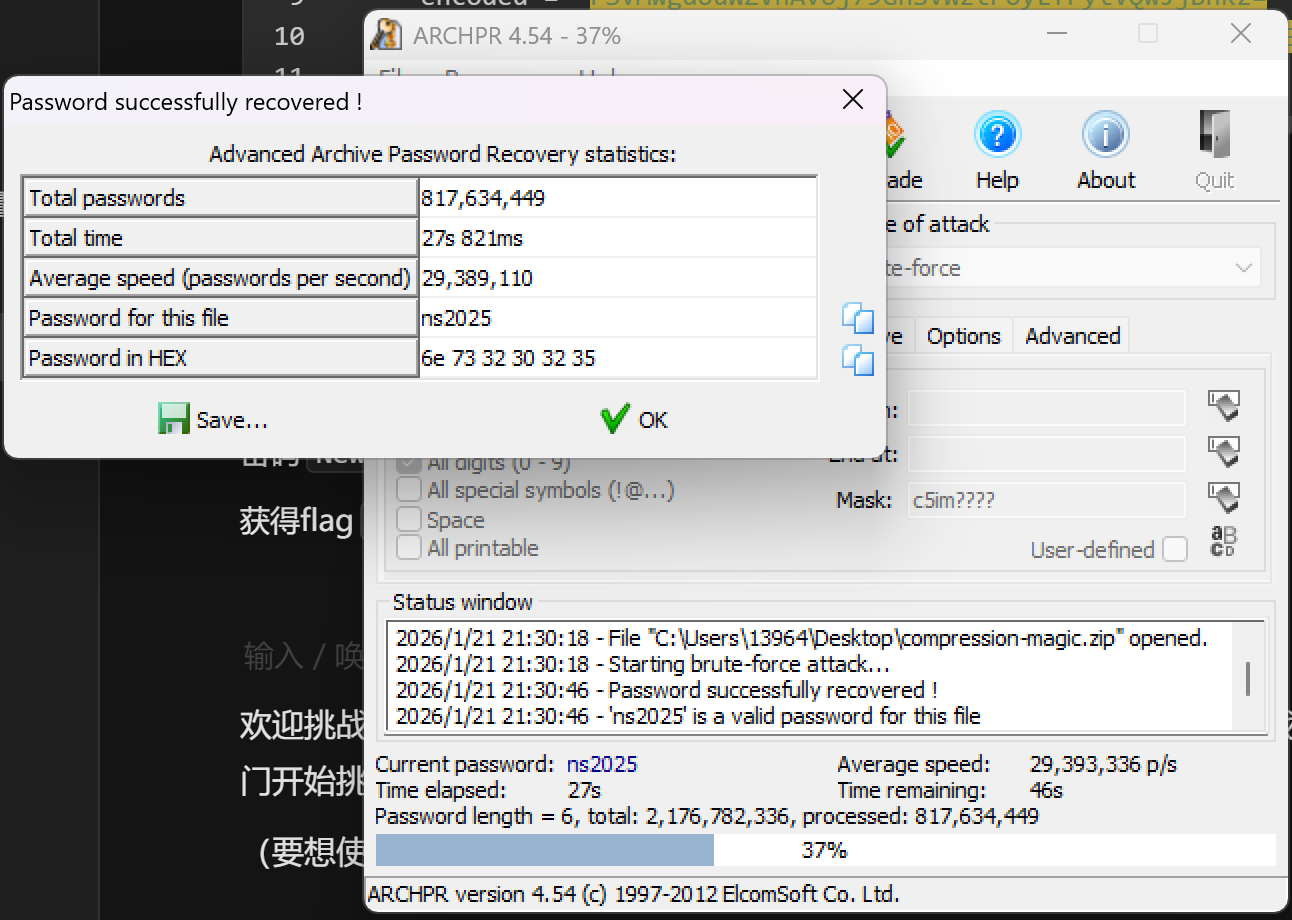Open Help from the ARCHPR toolbar
1292x920 pixels.
pyautogui.click(x=997, y=151)
